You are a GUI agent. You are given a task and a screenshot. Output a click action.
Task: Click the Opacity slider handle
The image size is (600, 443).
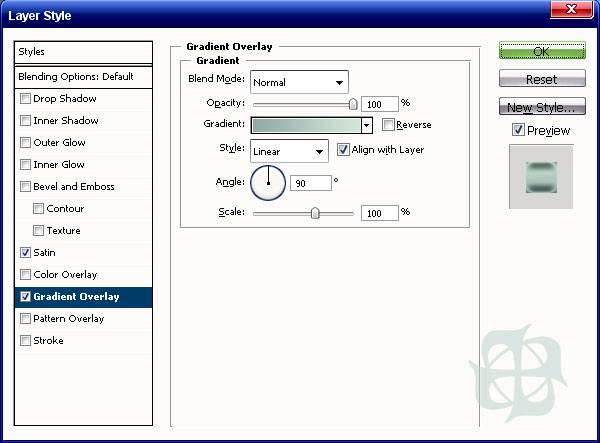[x=353, y=104]
